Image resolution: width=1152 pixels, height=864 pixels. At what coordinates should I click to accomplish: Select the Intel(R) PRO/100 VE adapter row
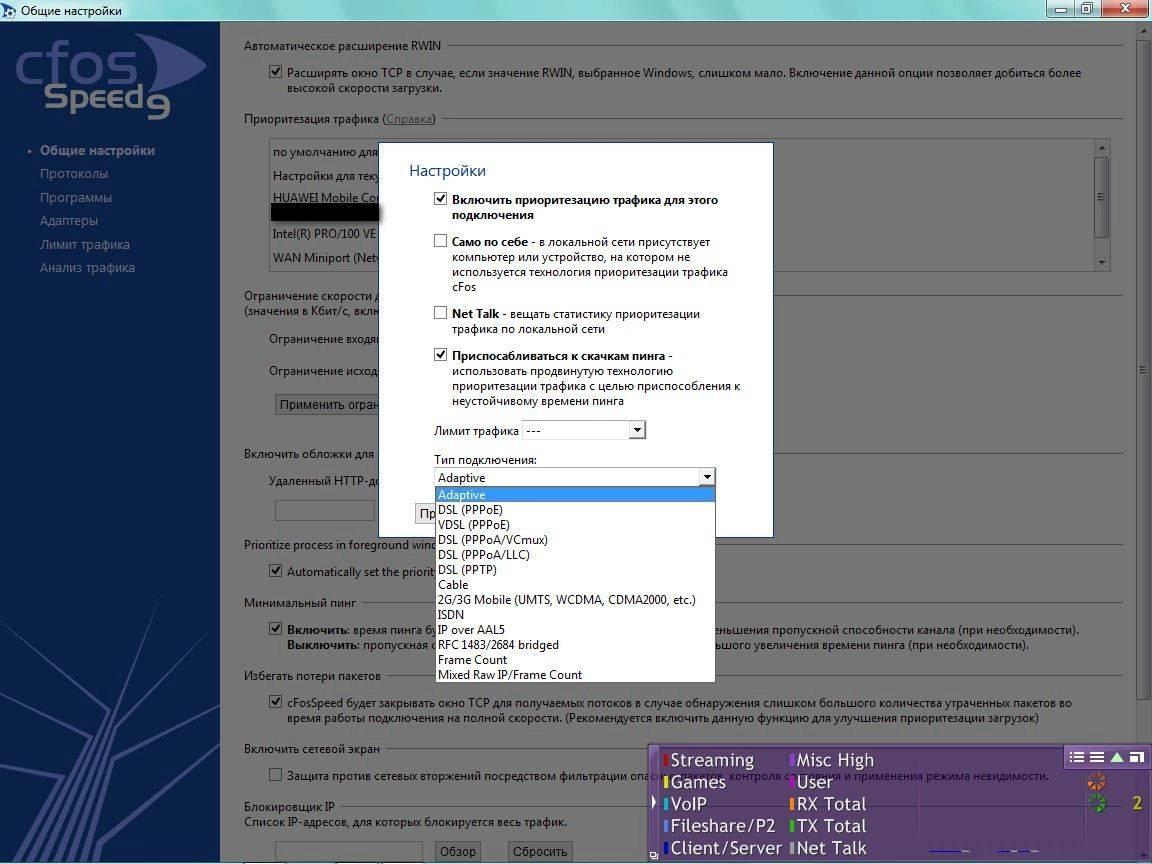[324, 234]
